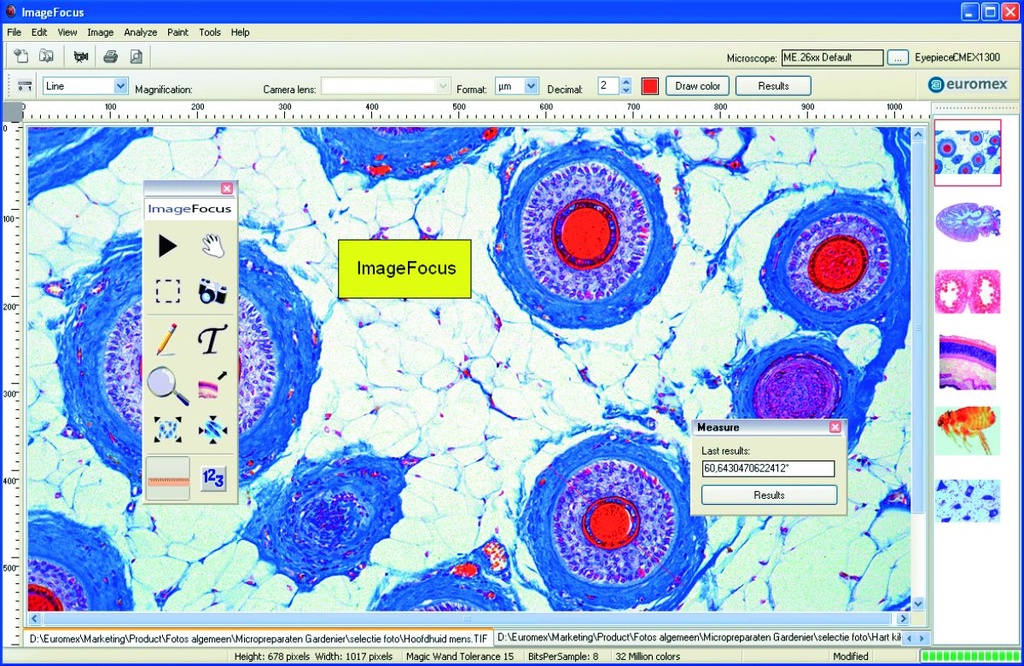The image size is (1024, 666).
Task: Click the red draw color swatch
Action: point(650,86)
